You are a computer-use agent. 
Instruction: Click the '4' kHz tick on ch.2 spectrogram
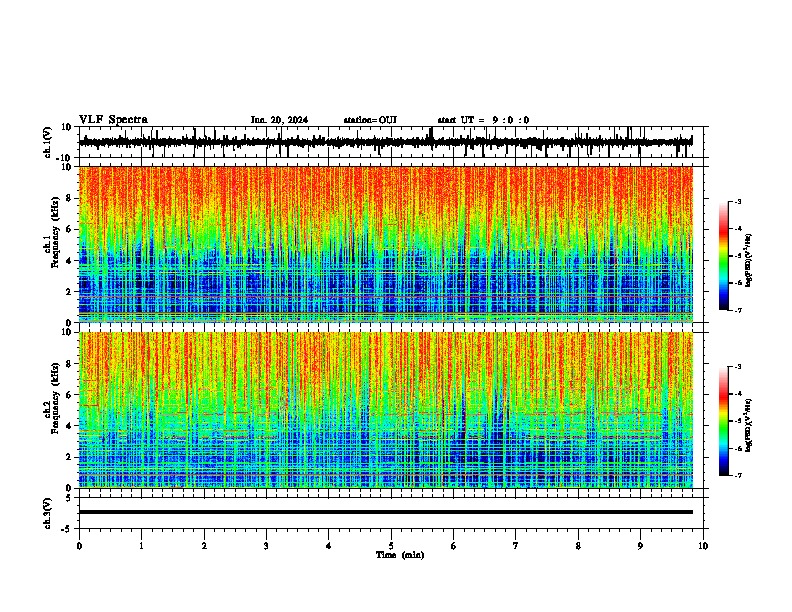[x=69, y=426]
